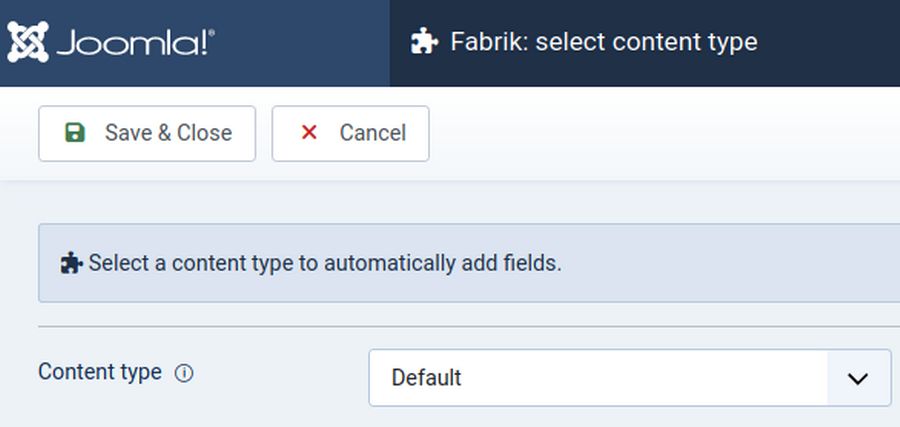
Task: Click the green floppy disk save icon
Action: pyautogui.click(x=75, y=133)
